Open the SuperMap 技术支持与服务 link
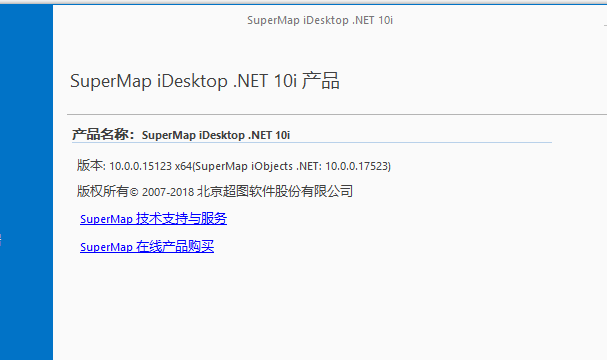This screenshot has height=360, width=607. (x=153, y=219)
